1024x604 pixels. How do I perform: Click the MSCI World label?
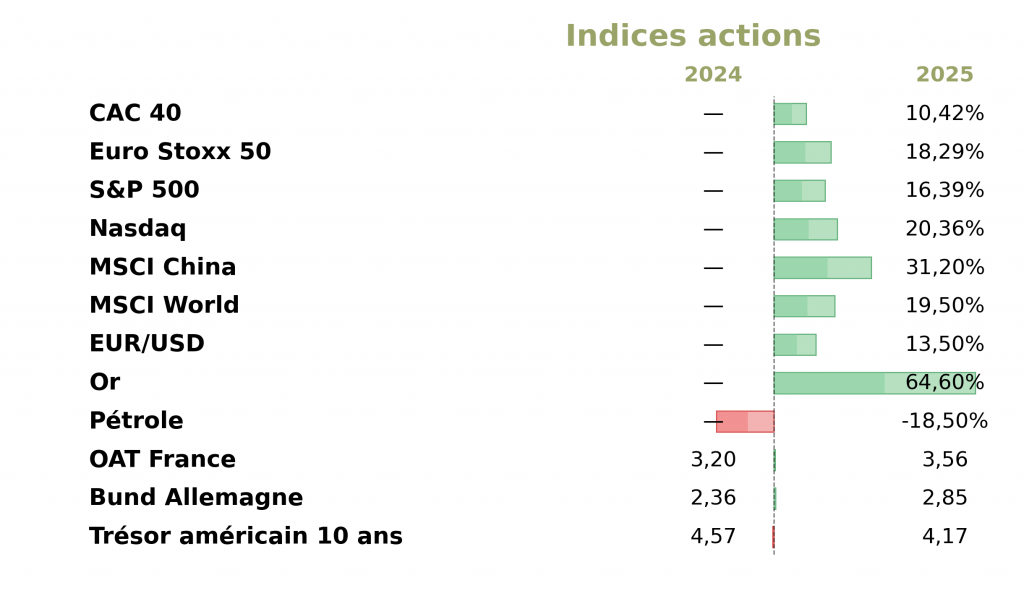click(x=164, y=306)
